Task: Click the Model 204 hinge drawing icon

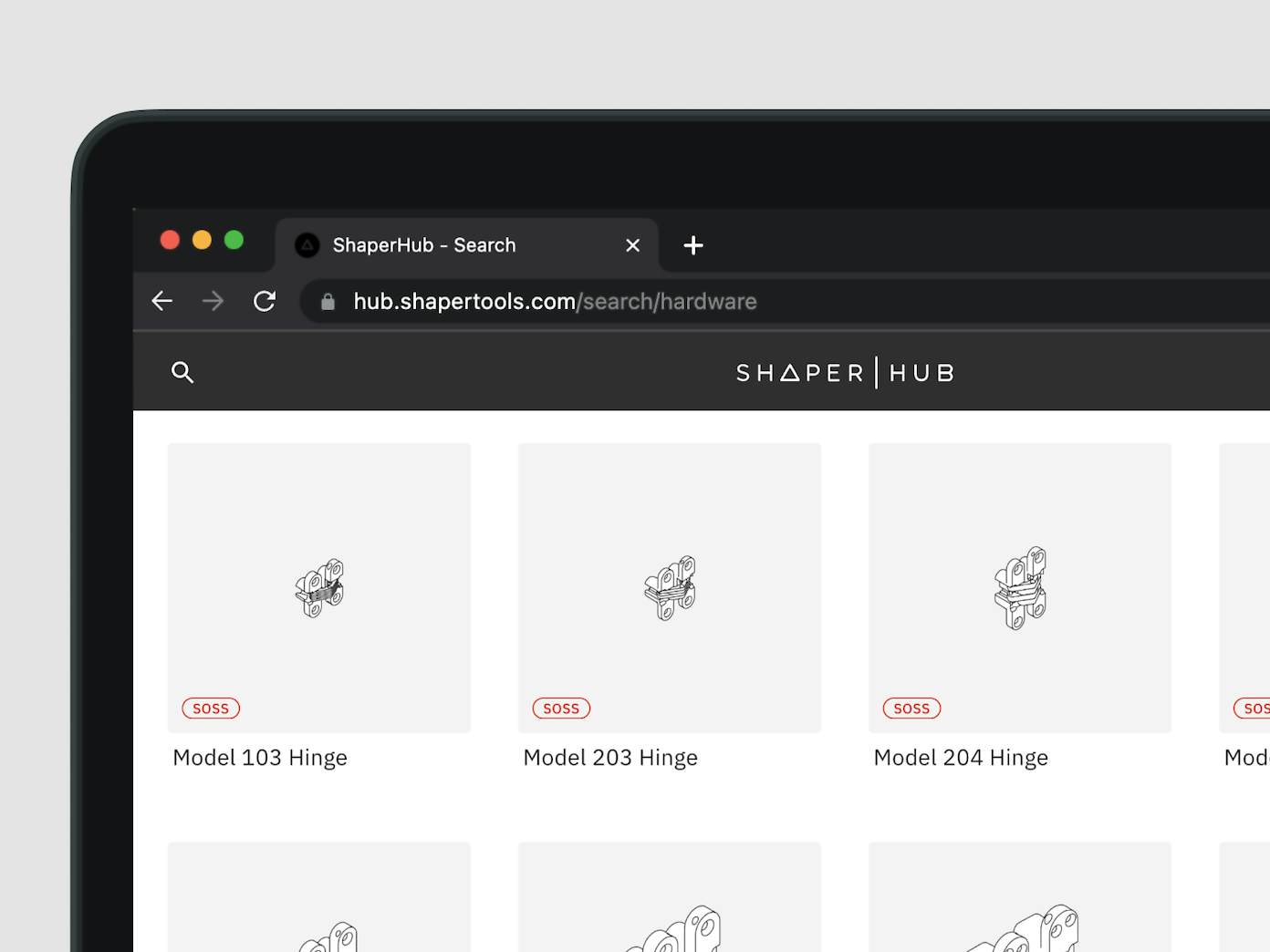Action: [x=1020, y=588]
